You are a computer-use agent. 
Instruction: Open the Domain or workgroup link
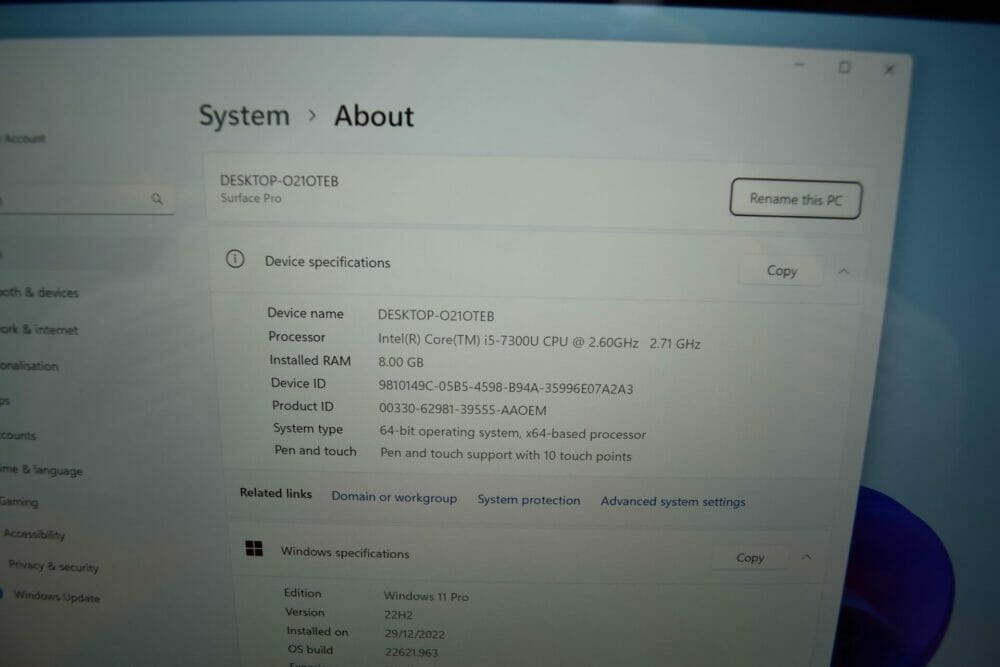coord(394,497)
